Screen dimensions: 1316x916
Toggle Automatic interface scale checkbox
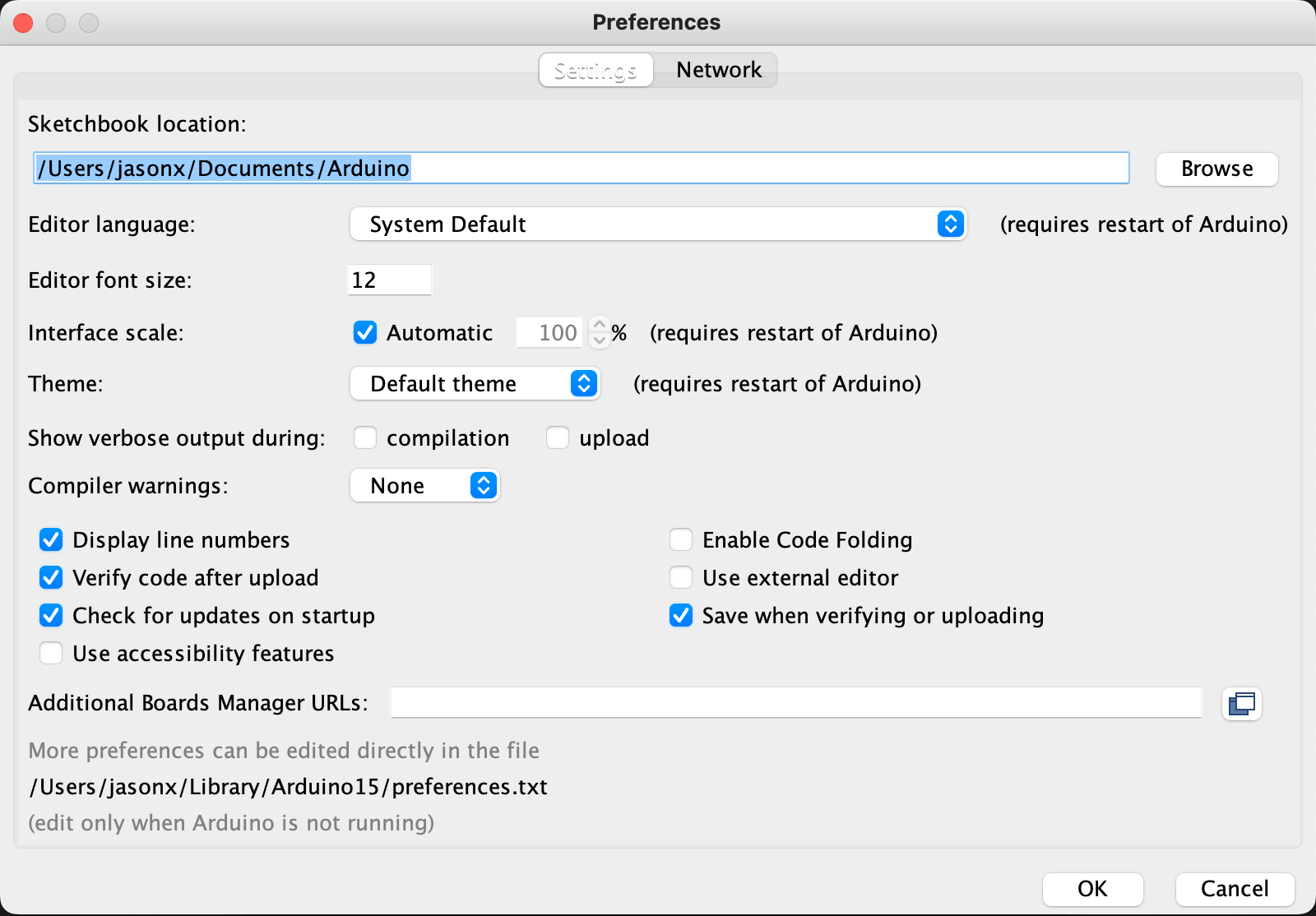[x=365, y=332]
